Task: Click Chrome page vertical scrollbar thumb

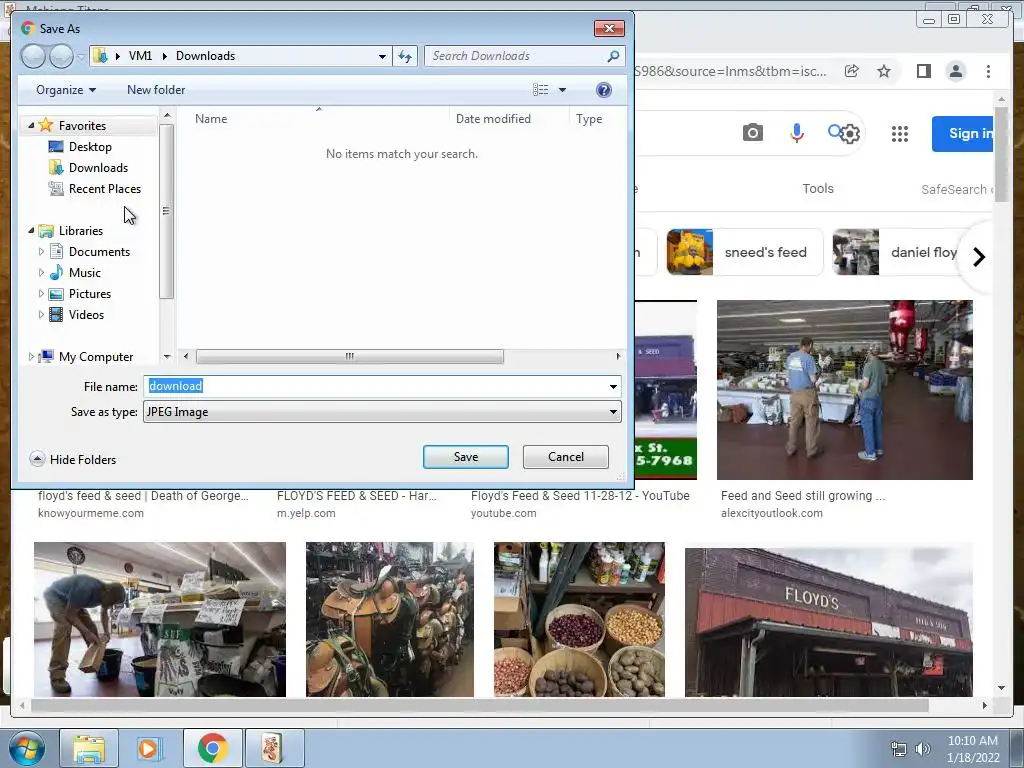Action: [x=1001, y=153]
